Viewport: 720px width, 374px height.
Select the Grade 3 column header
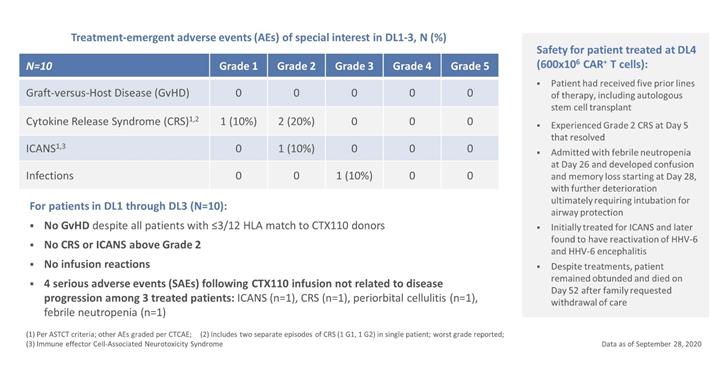click(x=354, y=66)
